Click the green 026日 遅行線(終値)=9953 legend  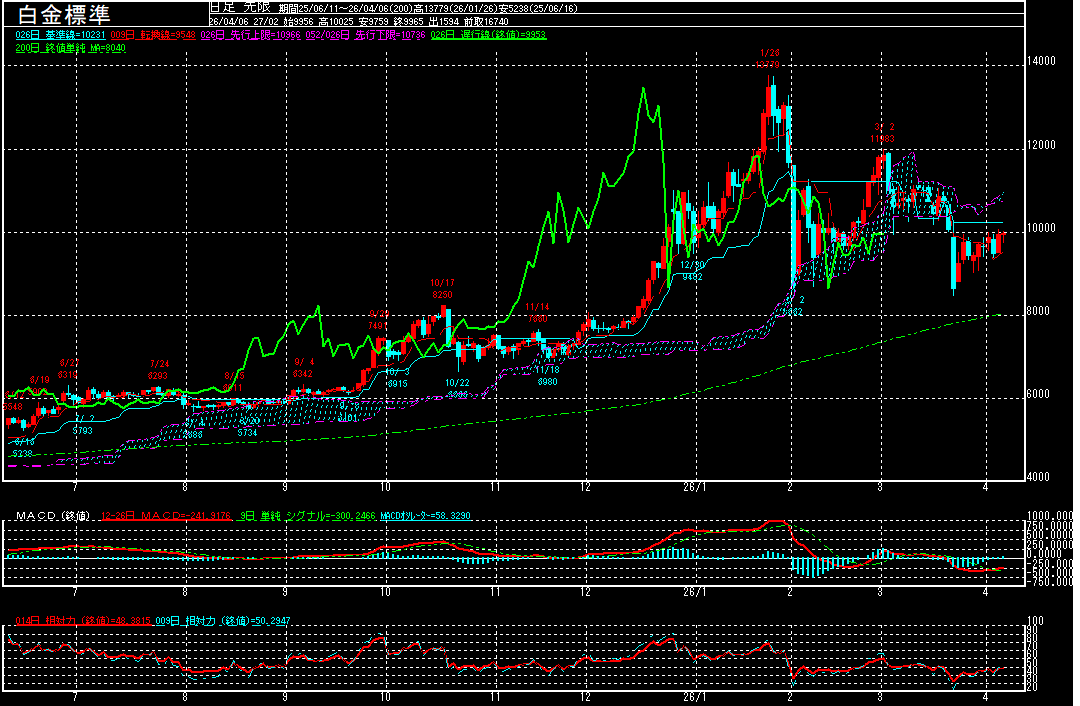[x=488, y=35]
